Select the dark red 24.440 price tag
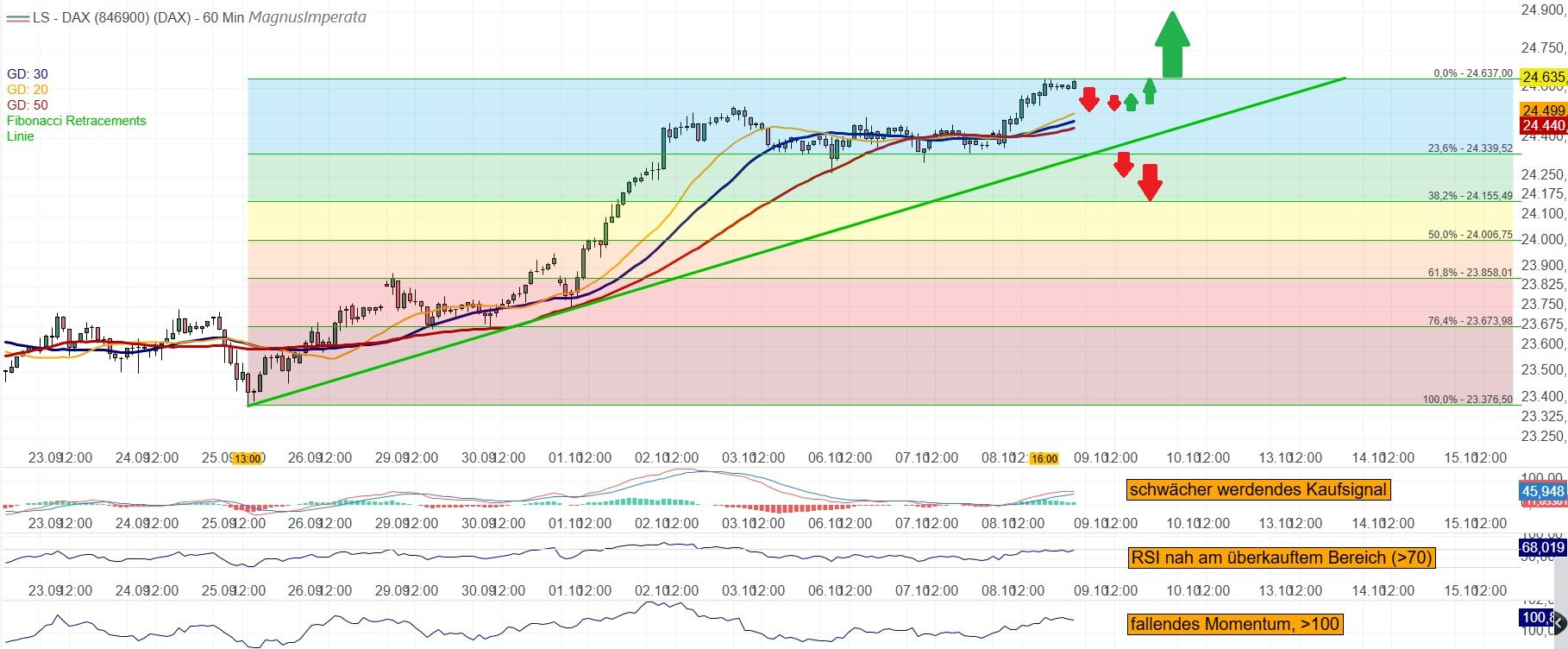 pos(1542,126)
